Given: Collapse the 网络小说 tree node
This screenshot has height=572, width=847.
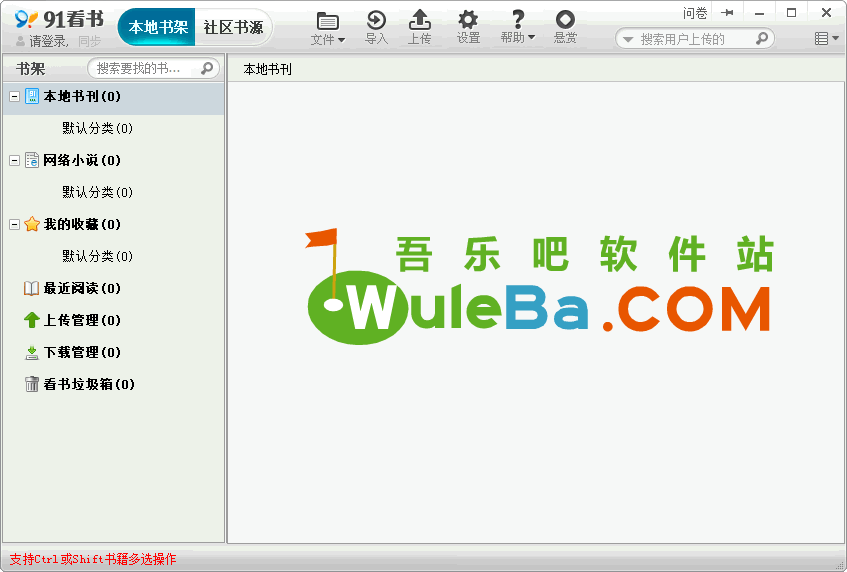Looking at the screenshot, I should pos(15,160).
